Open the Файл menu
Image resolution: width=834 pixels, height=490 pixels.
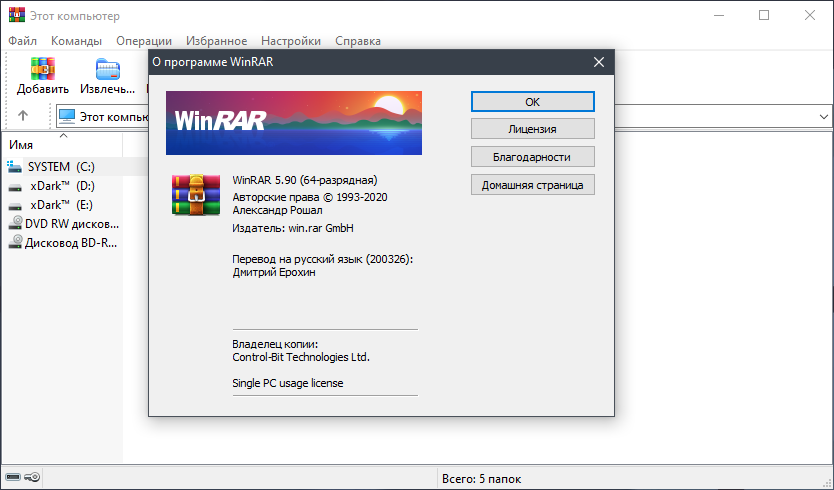(23, 41)
